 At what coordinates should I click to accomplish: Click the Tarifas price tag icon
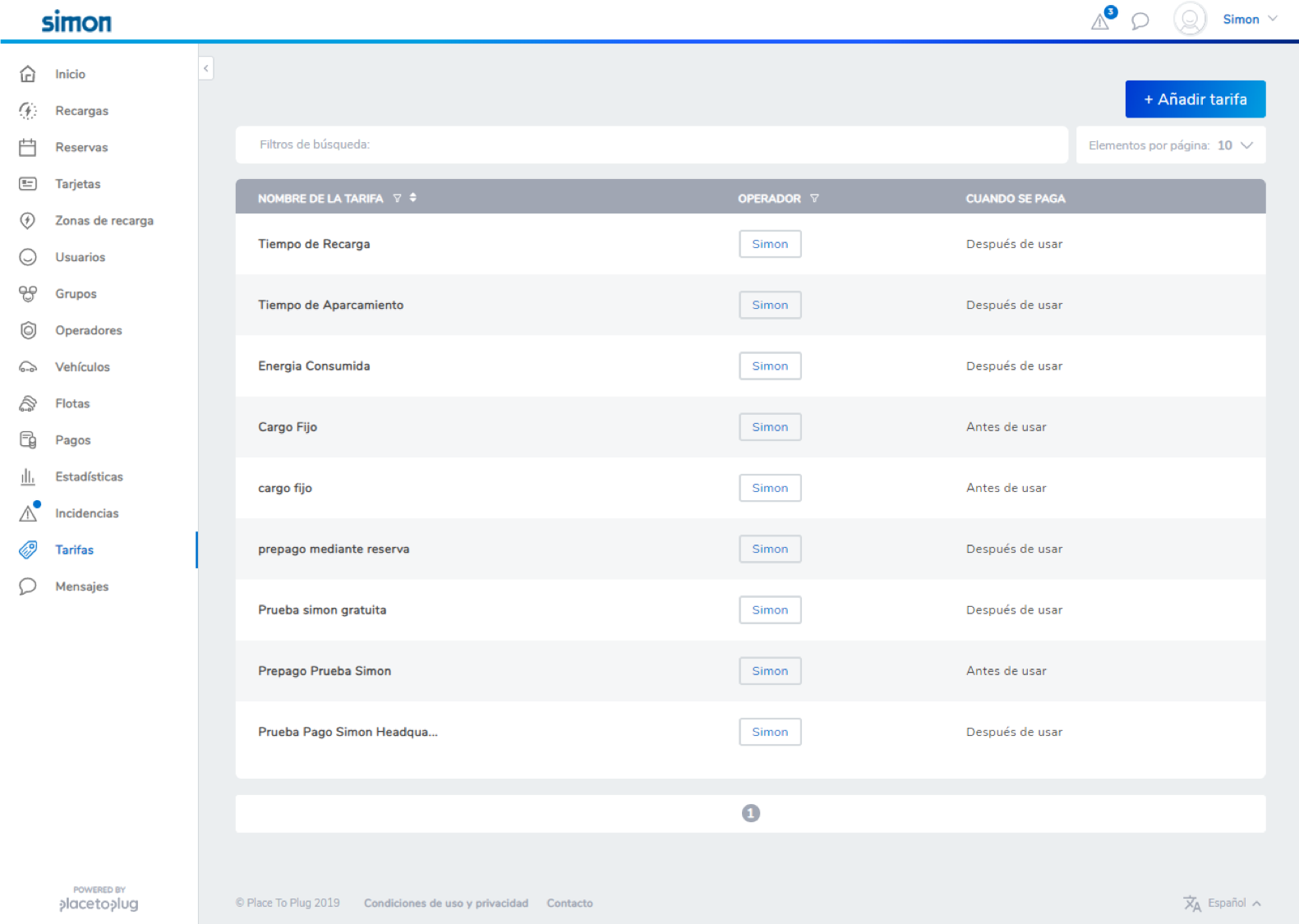[28, 549]
